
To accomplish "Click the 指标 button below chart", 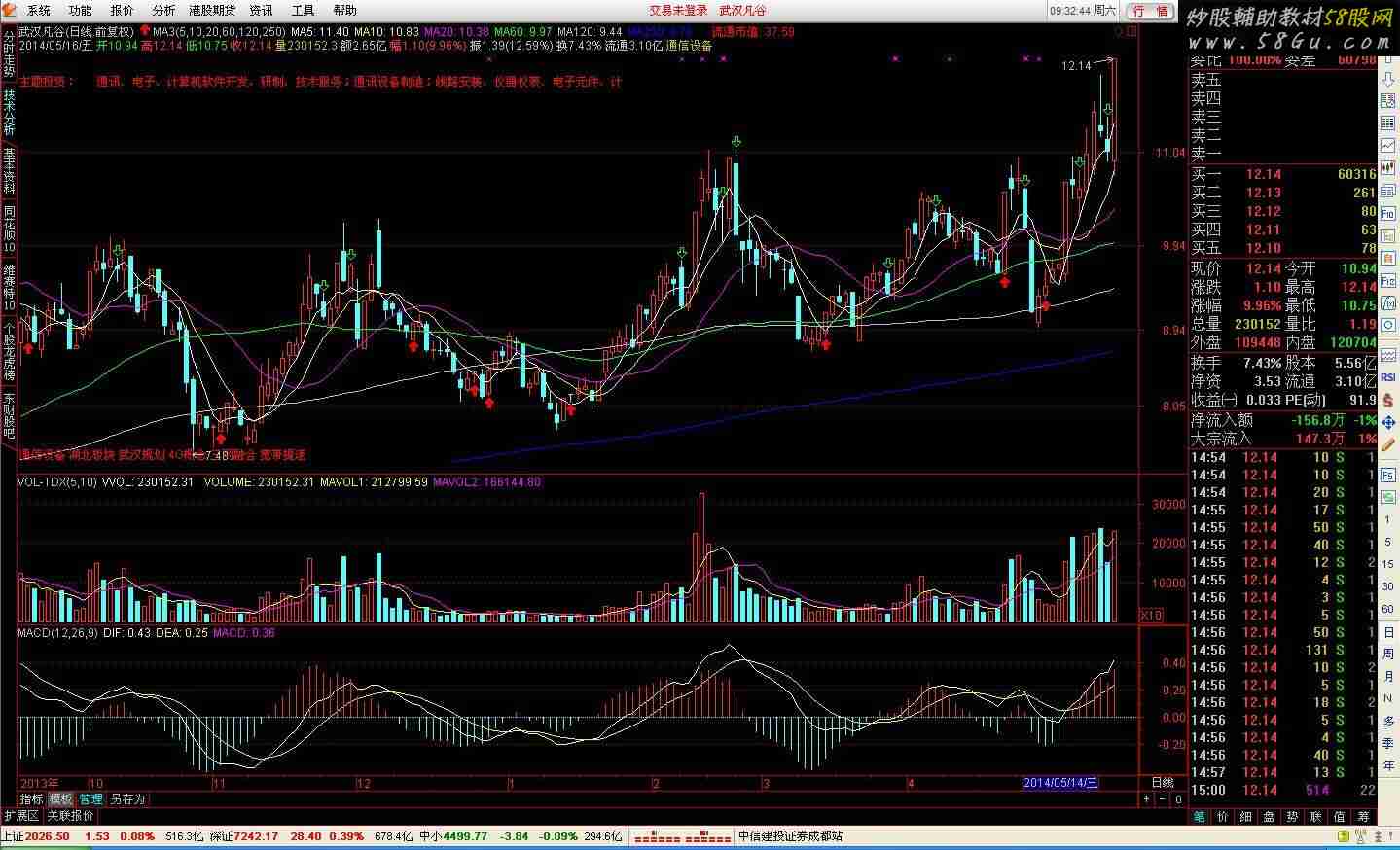I will point(31,798).
